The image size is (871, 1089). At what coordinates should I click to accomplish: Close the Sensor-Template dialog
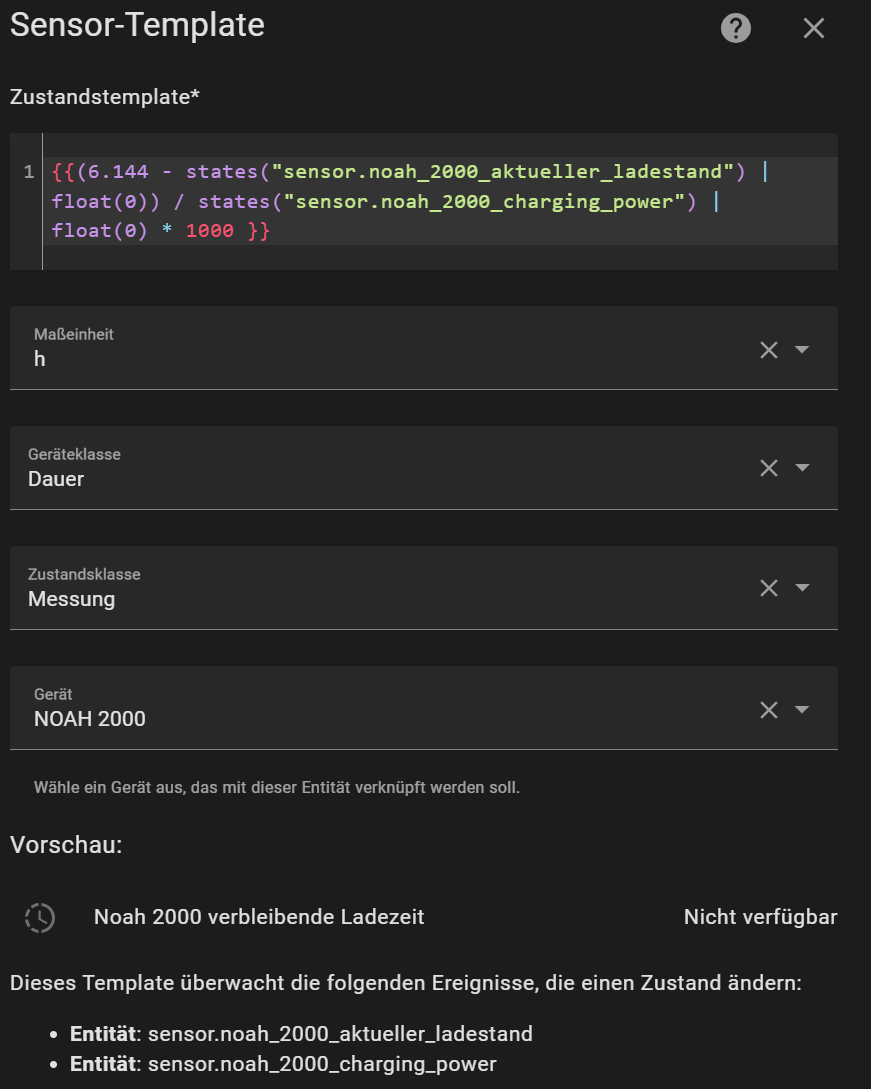pyautogui.click(x=813, y=28)
